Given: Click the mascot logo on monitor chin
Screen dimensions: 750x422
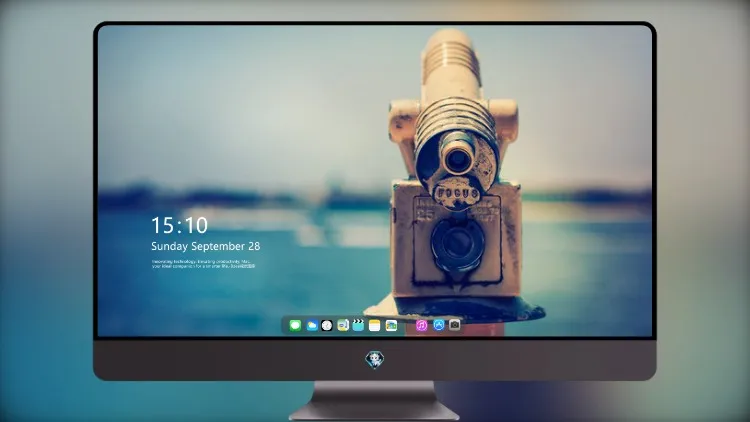Looking at the screenshot, I should (x=375, y=359).
